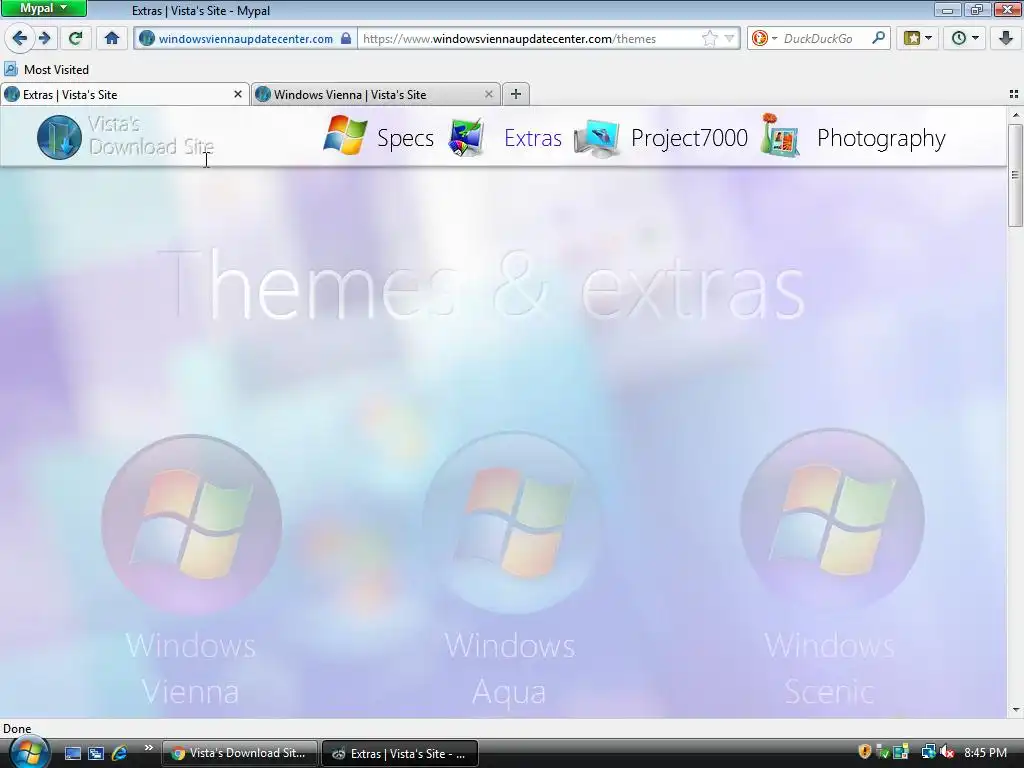Expand the bookmarks button dropdown arrow
This screenshot has height=768, width=1024.
[x=929, y=39]
